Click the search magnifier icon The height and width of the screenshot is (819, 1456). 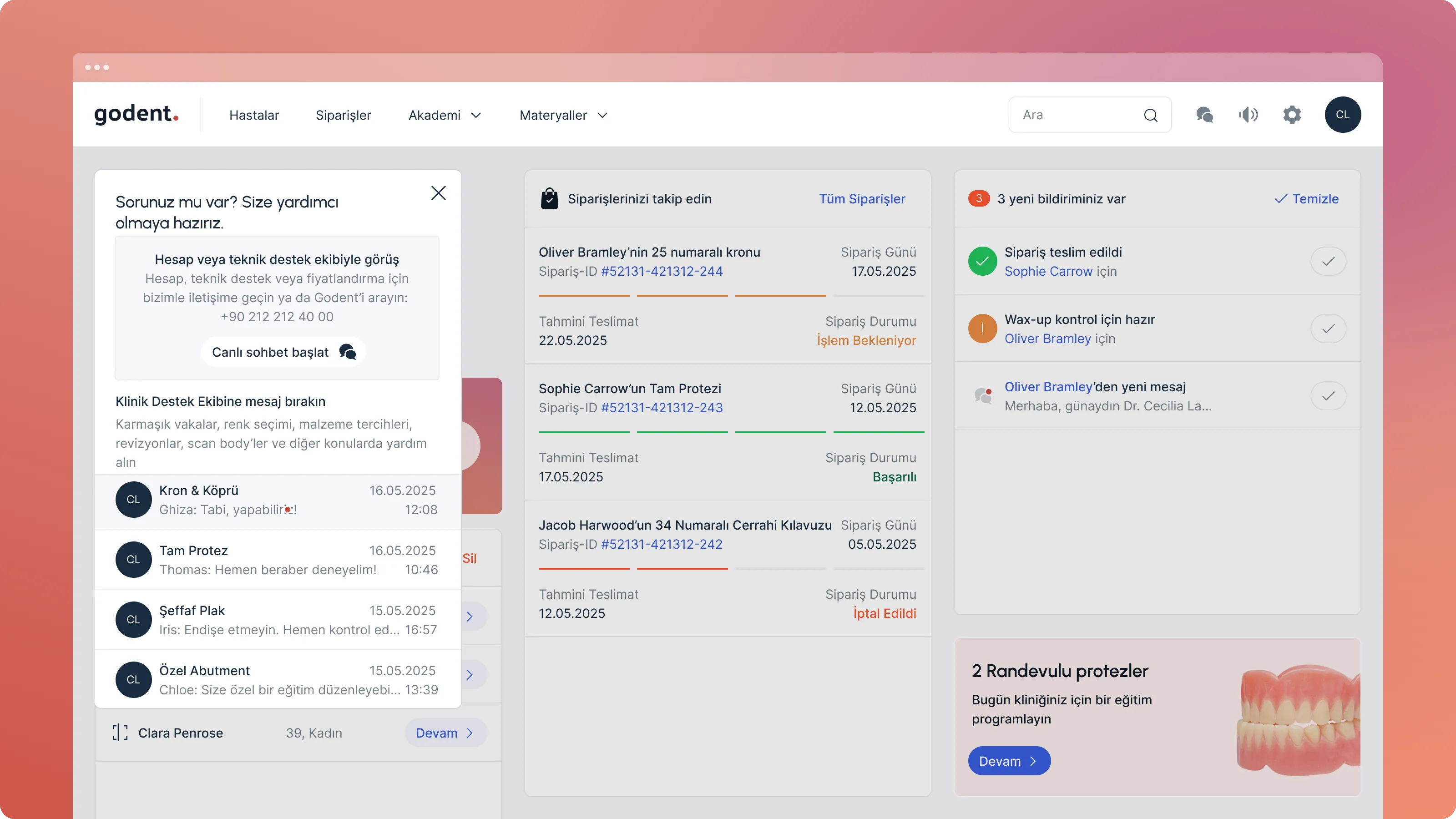pyautogui.click(x=1150, y=115)
